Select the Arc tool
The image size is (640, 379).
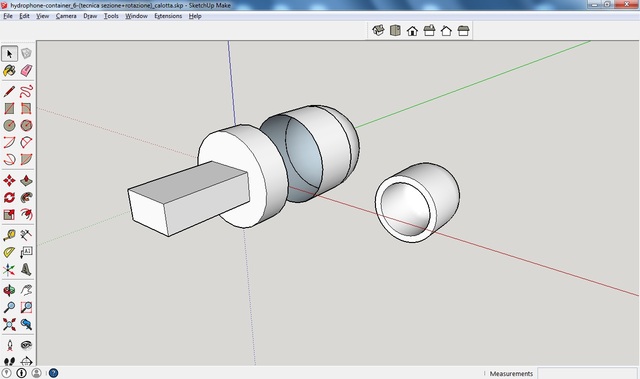tap(9, 142)
